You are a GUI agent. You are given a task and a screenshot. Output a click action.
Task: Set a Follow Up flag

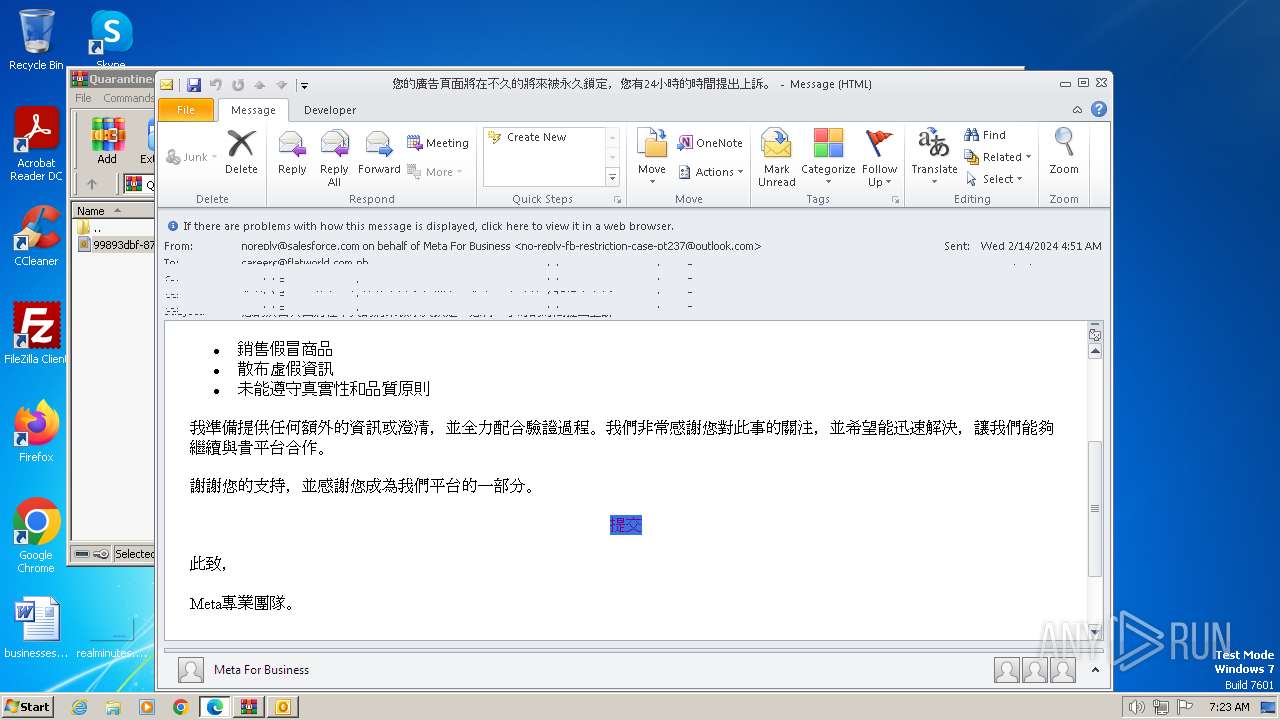pyautogui.click(x=880, y=158)
